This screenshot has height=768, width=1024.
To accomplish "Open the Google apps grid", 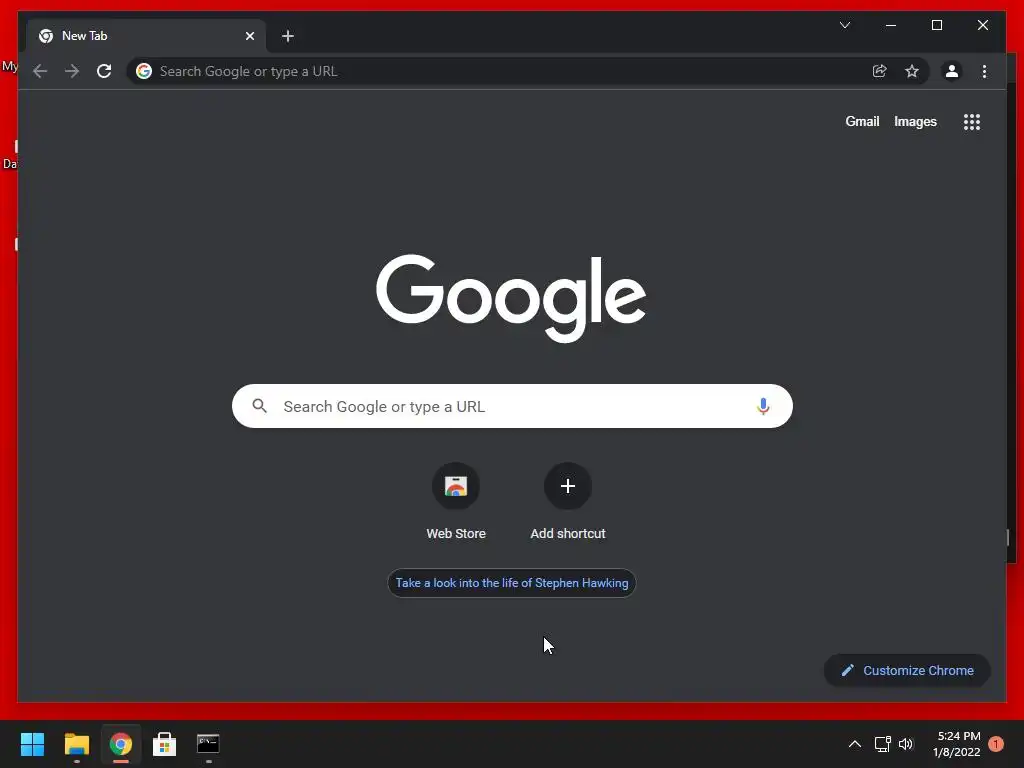I will 972,122.
